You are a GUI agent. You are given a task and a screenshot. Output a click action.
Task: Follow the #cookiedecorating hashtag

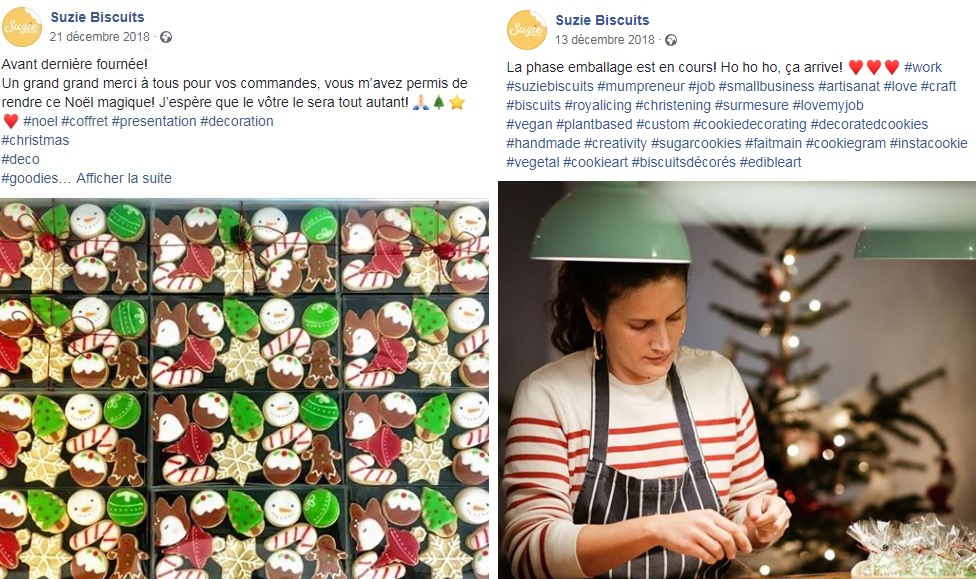(749, 125)
